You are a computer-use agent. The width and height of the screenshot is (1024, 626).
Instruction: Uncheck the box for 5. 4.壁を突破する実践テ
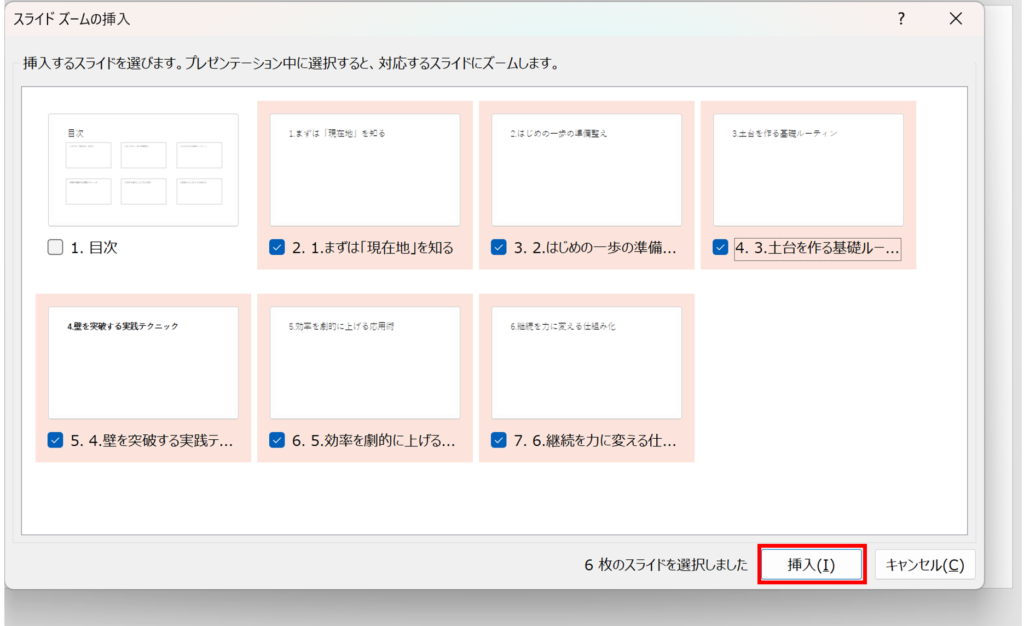[56, 440]
